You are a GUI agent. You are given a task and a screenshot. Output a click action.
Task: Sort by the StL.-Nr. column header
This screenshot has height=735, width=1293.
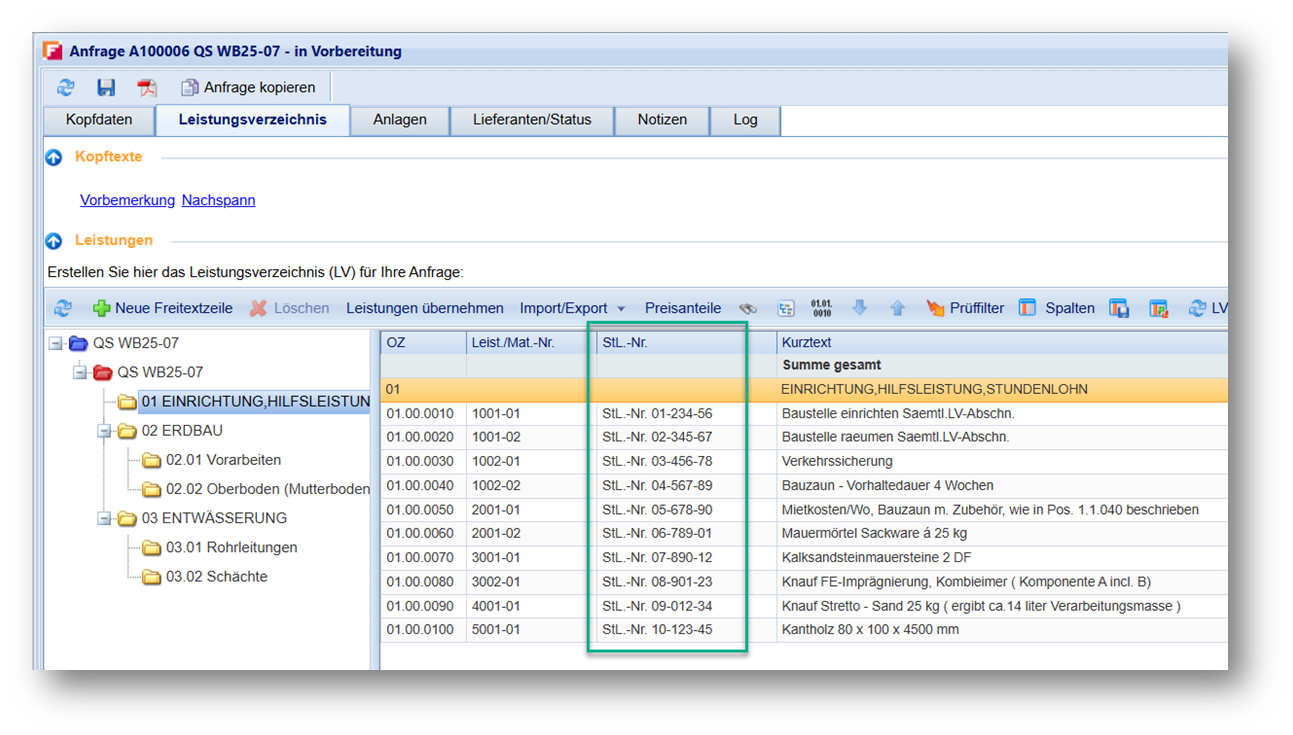coord(686,342)
